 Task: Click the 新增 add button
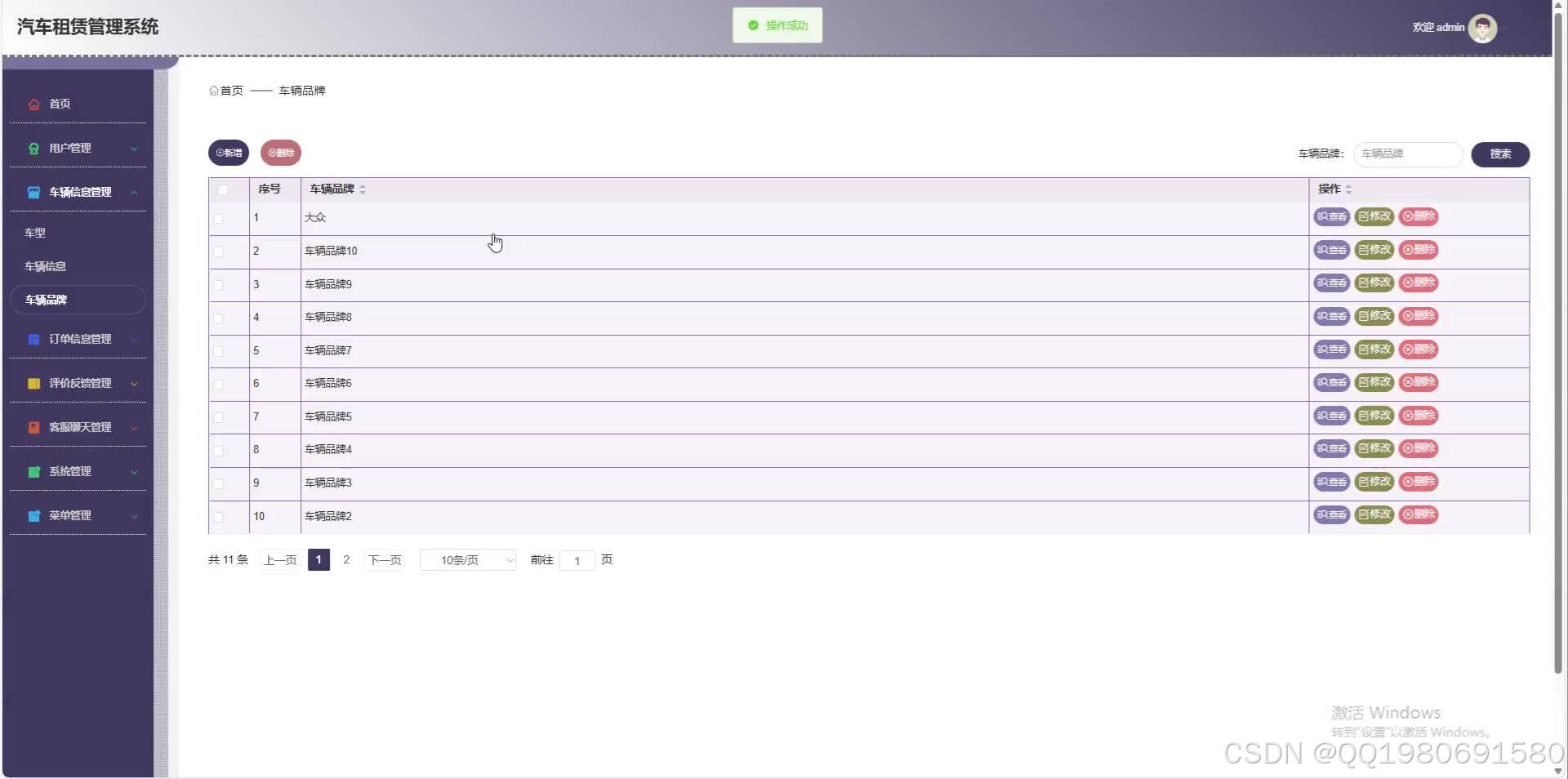coord(229,153)
